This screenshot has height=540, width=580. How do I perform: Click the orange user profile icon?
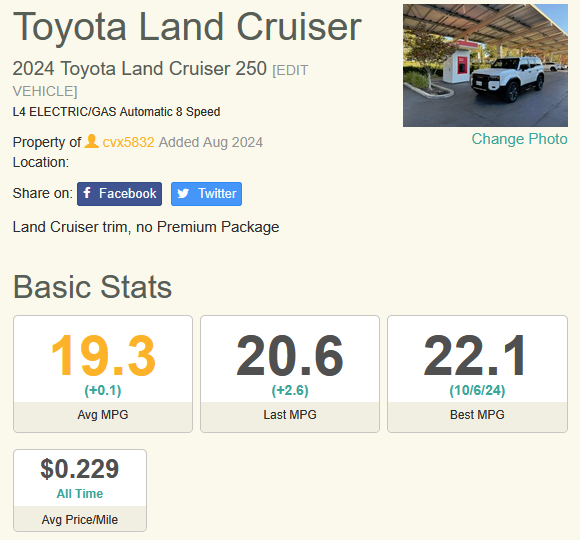point(91,141)
